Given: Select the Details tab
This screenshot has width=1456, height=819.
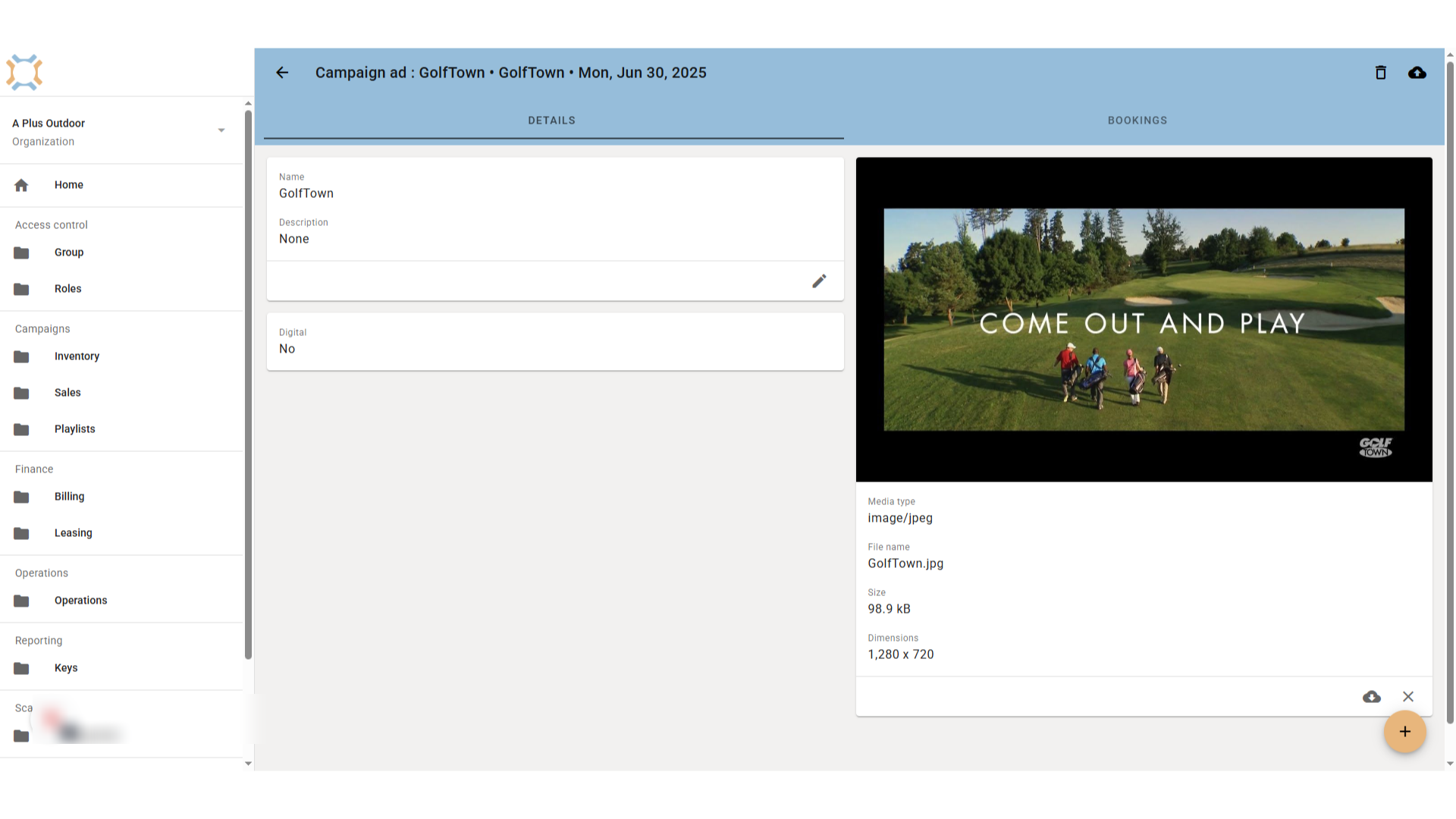Looking at the screenshot, I should point(552,121).
